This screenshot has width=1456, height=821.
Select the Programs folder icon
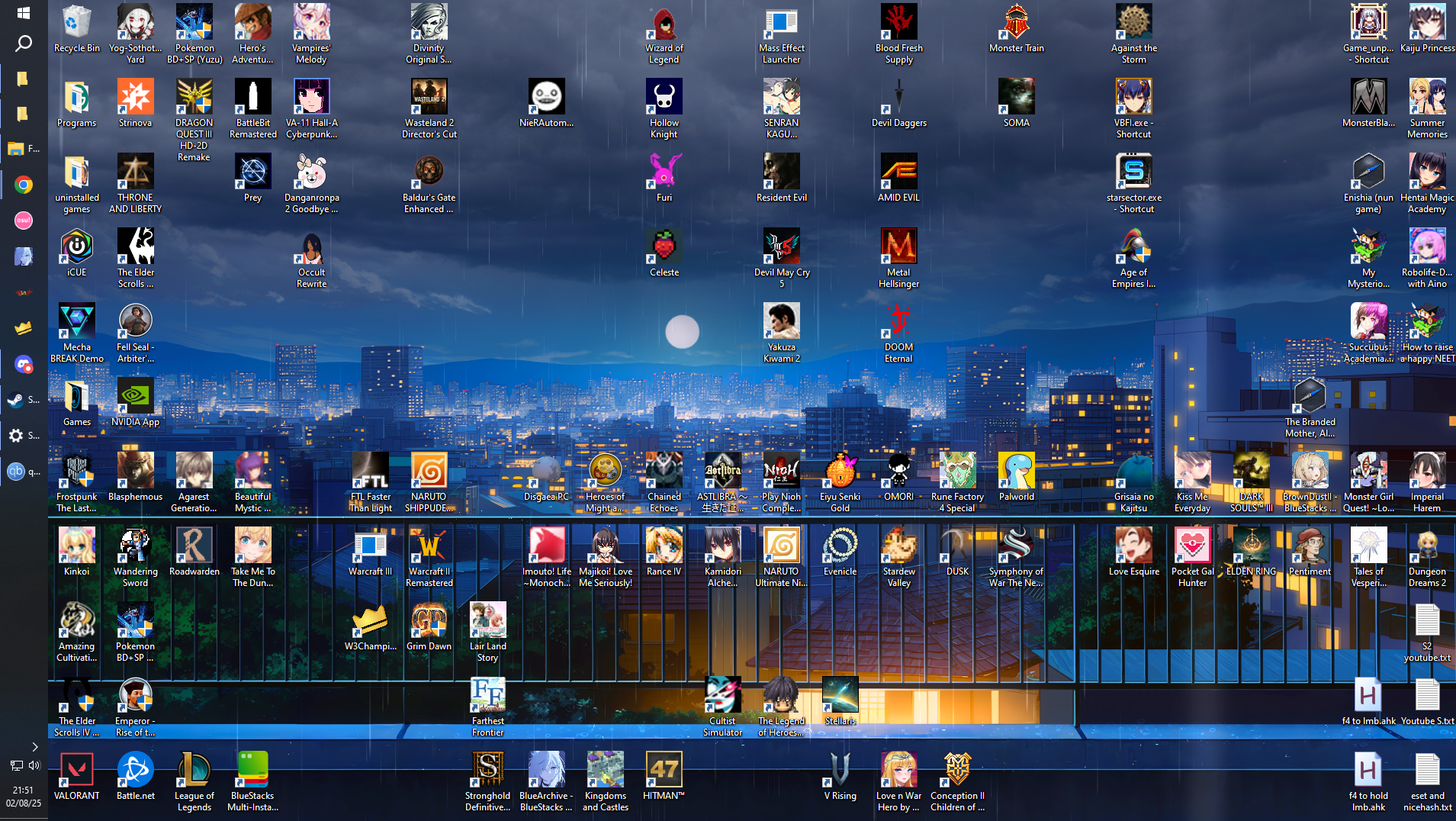tap(76, 104)
